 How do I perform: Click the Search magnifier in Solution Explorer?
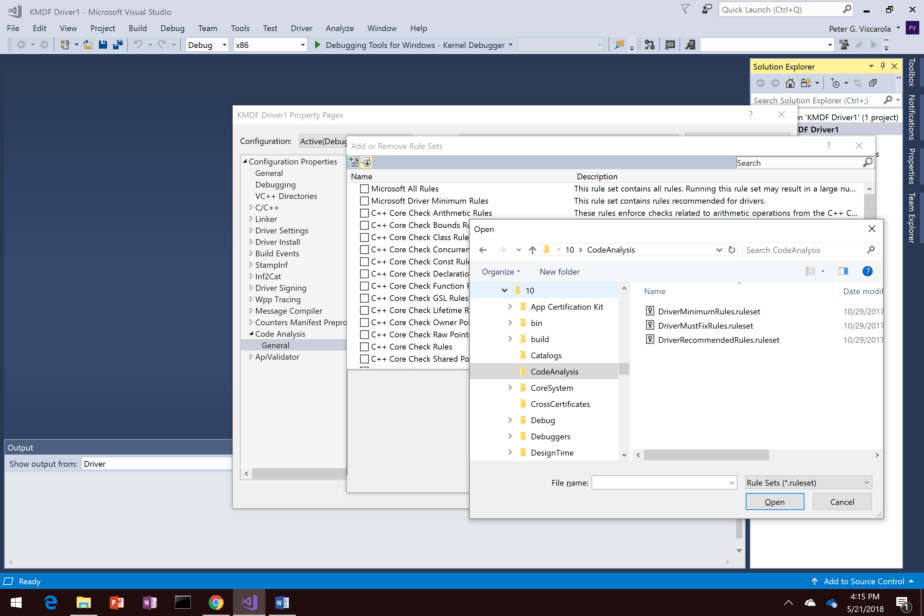(888, 99)
